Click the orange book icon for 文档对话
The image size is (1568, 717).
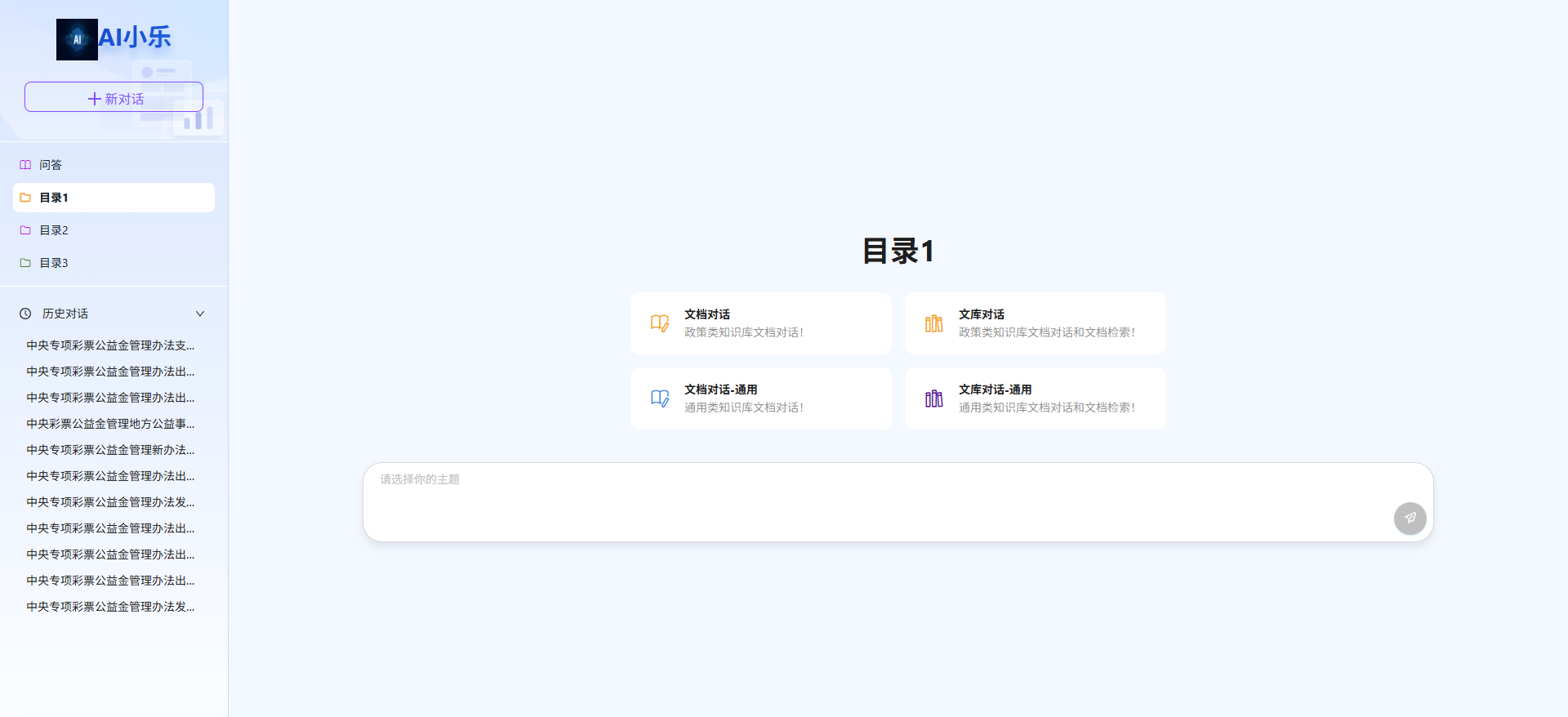click(x=660, y=323)
